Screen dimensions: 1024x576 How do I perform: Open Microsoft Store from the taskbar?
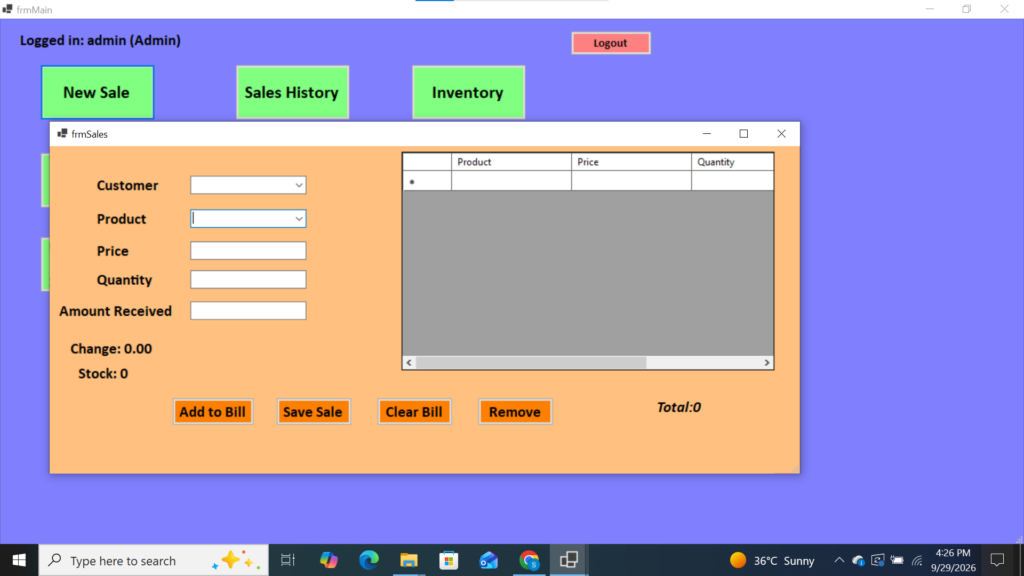pos(449,560)
